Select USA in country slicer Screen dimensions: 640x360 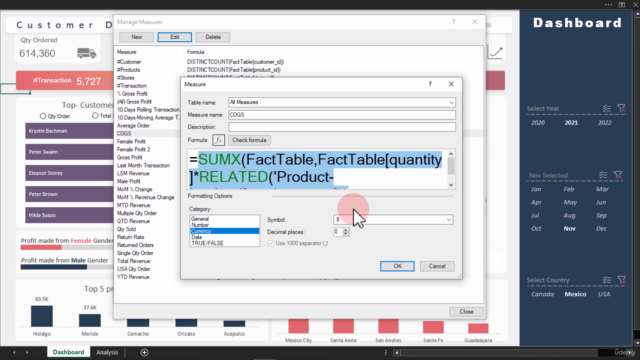tap(604, 294)
